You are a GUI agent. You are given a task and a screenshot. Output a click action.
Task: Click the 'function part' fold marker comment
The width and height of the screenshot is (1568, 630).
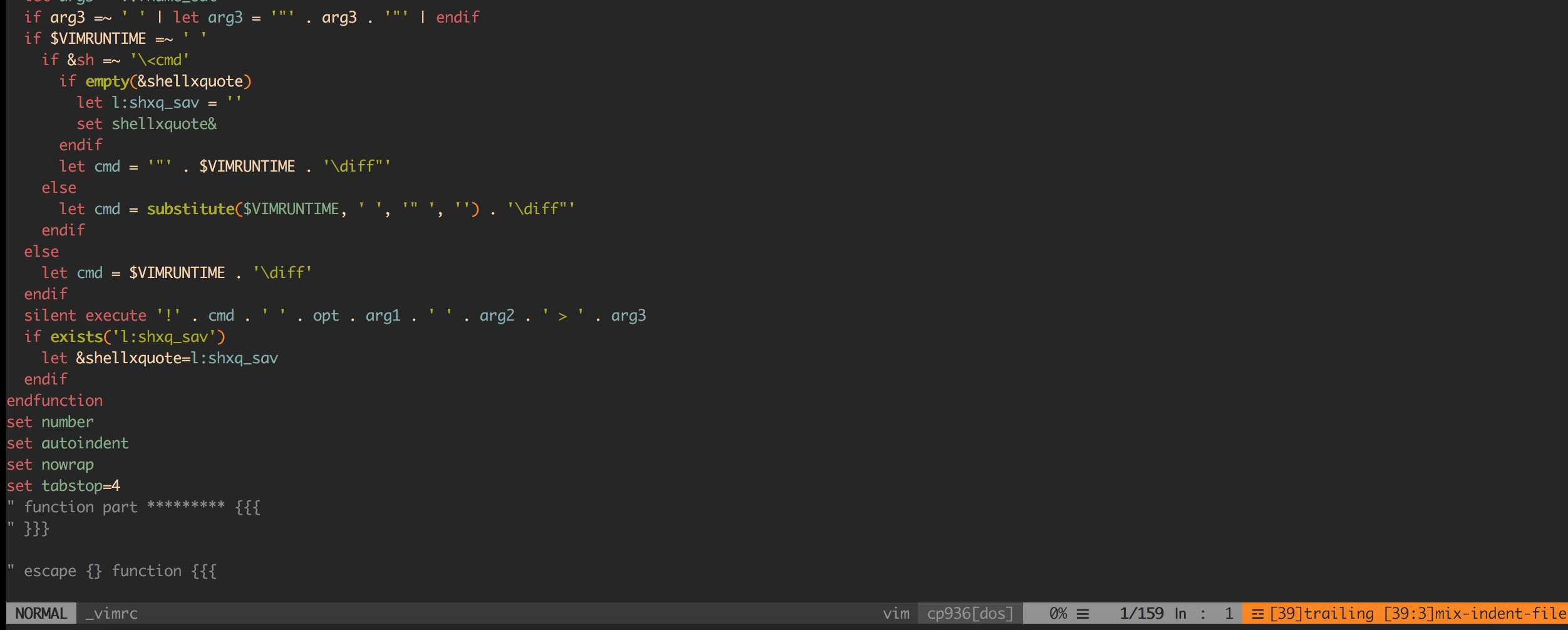(x=133, y=507)
